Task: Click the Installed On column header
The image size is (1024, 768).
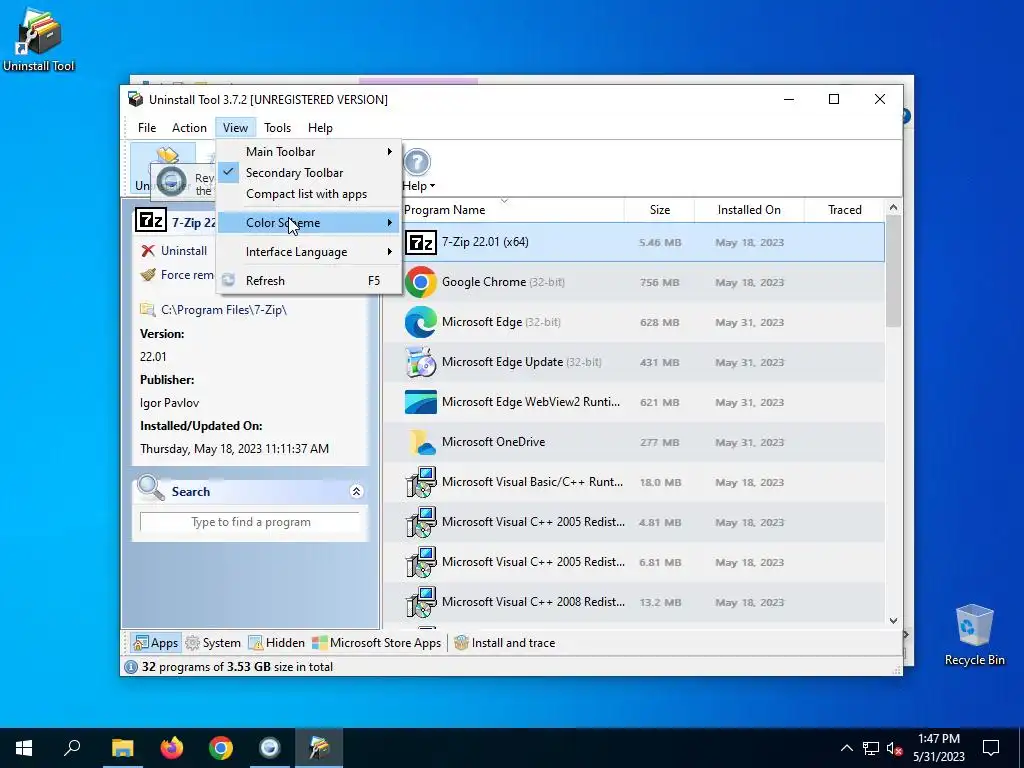Action: 749,210
